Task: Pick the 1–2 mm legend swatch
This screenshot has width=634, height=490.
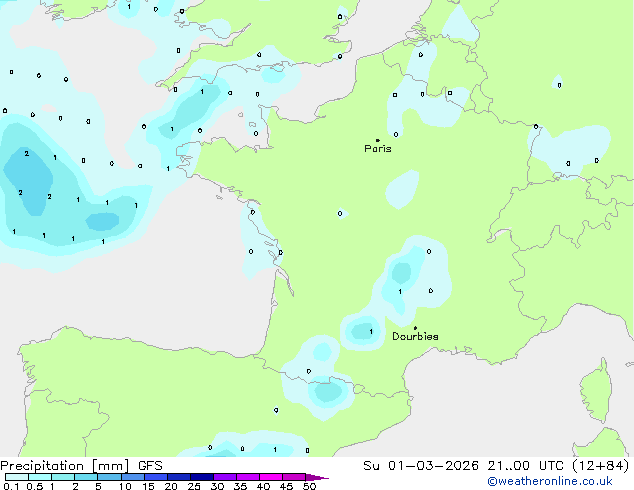Action: (63, 477)
